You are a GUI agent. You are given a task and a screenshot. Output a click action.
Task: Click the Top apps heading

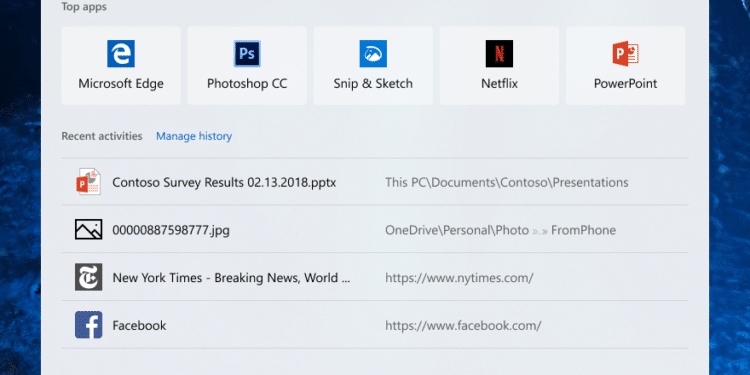(84, 7)
